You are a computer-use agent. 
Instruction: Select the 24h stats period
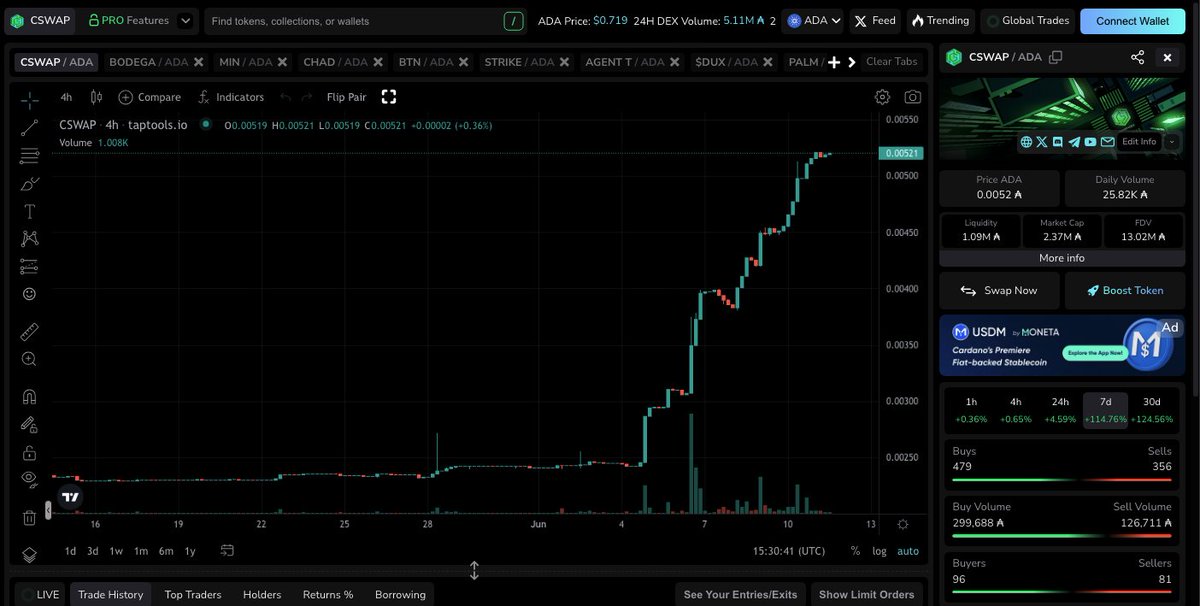[1060, 410]
